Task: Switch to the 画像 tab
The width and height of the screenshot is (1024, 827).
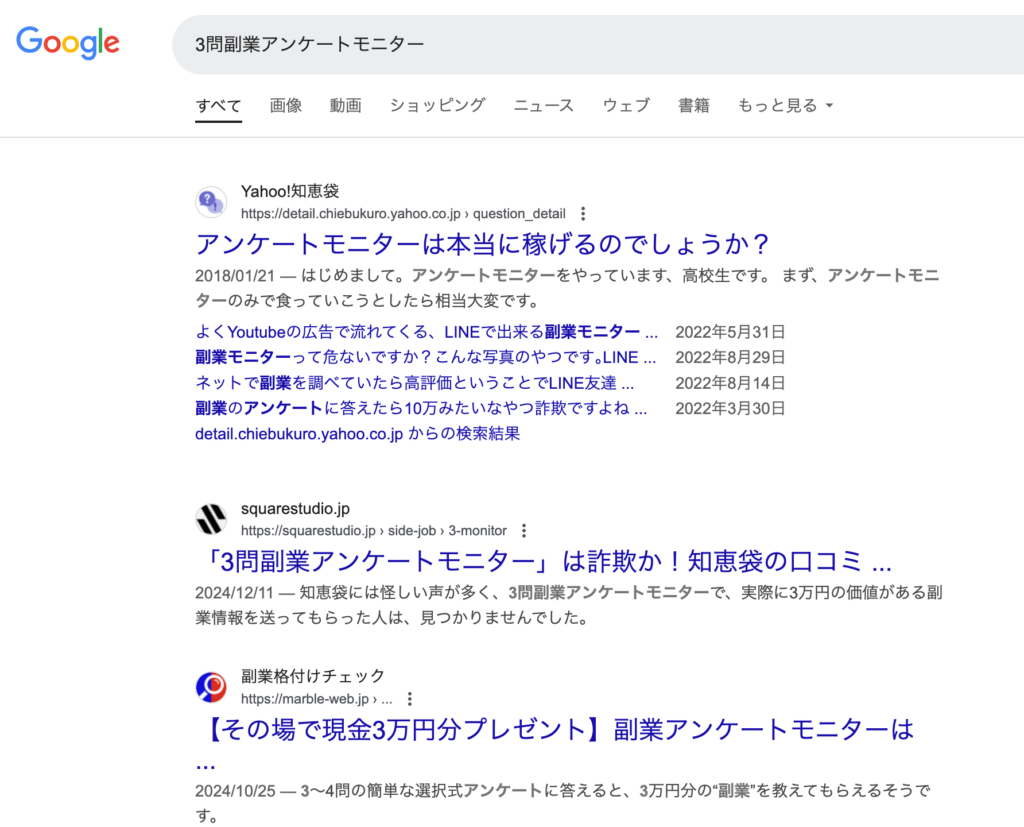Action: tap(286, 105)
